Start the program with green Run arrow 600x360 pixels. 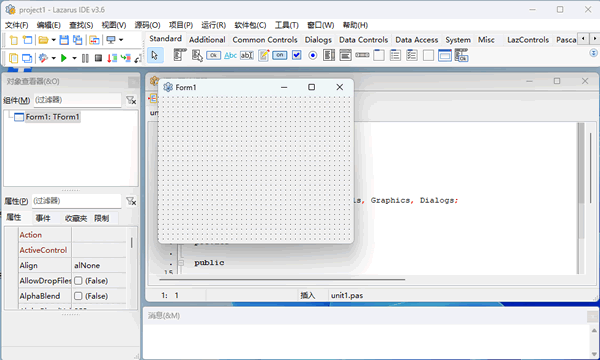(x=64, y=58)
